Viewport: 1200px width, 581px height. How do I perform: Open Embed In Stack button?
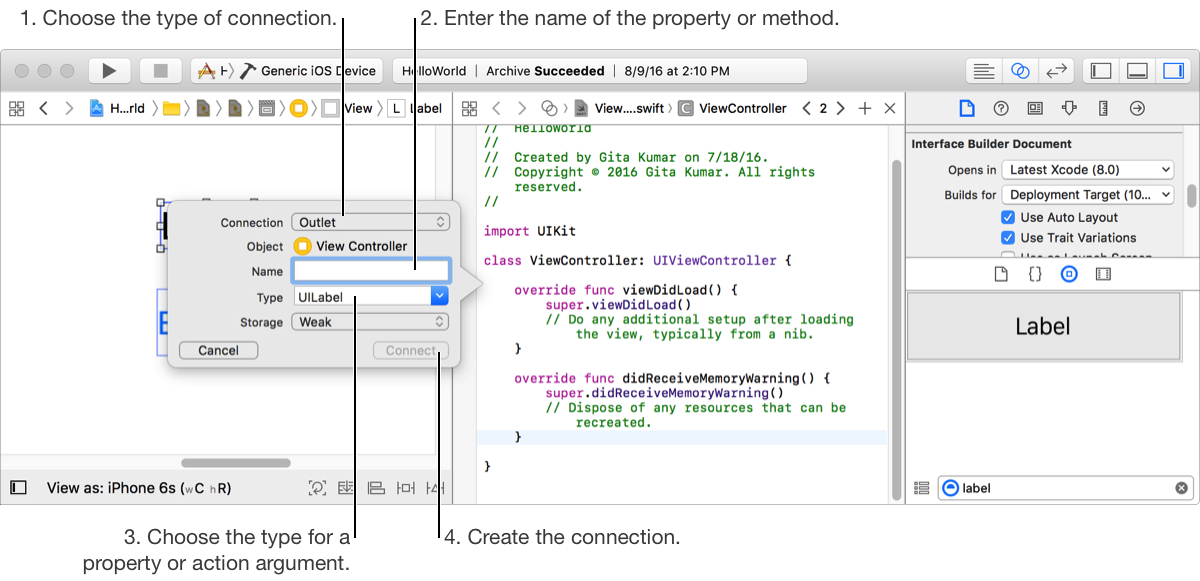[347, 488]
